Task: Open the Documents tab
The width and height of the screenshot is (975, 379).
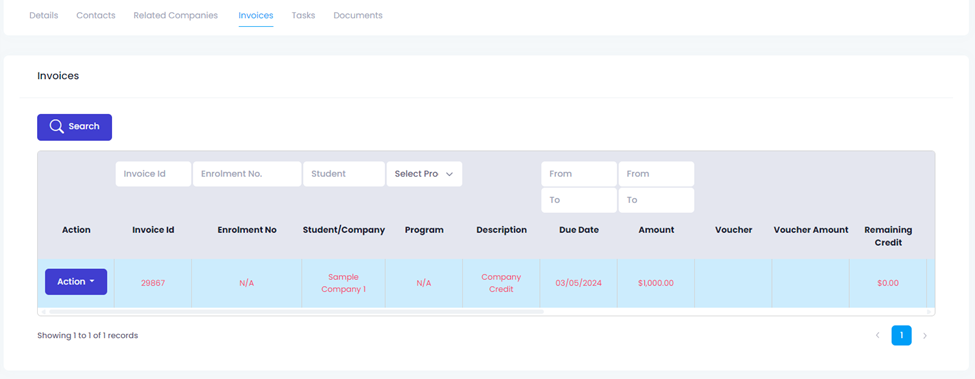Action: coord(358,16)
